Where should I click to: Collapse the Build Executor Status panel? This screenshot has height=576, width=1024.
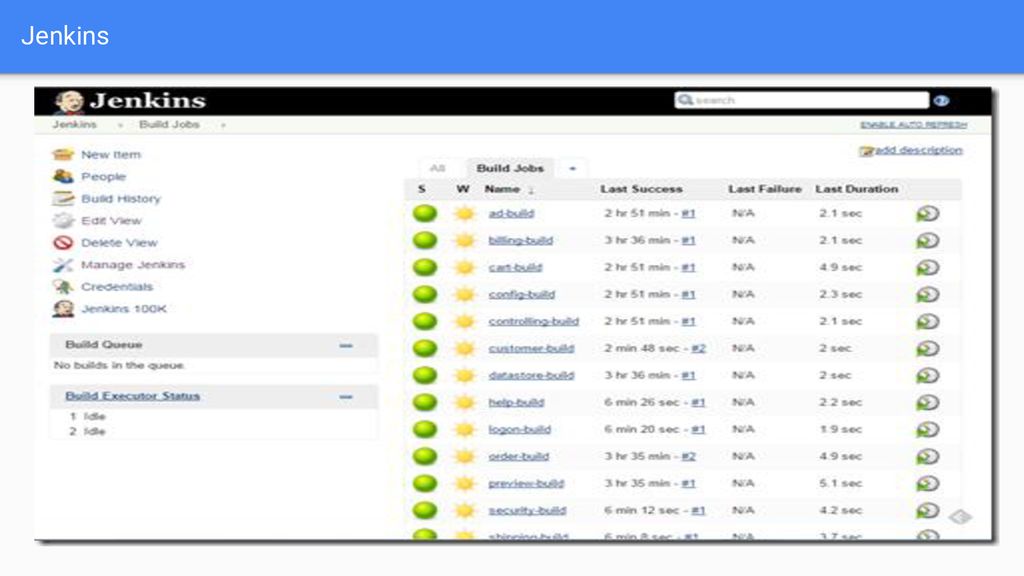click(x=346, y=396)
